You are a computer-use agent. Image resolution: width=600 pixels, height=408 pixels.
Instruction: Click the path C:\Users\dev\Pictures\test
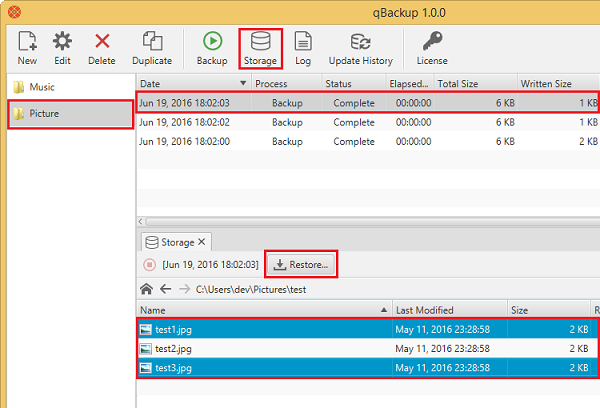point(251,290)
